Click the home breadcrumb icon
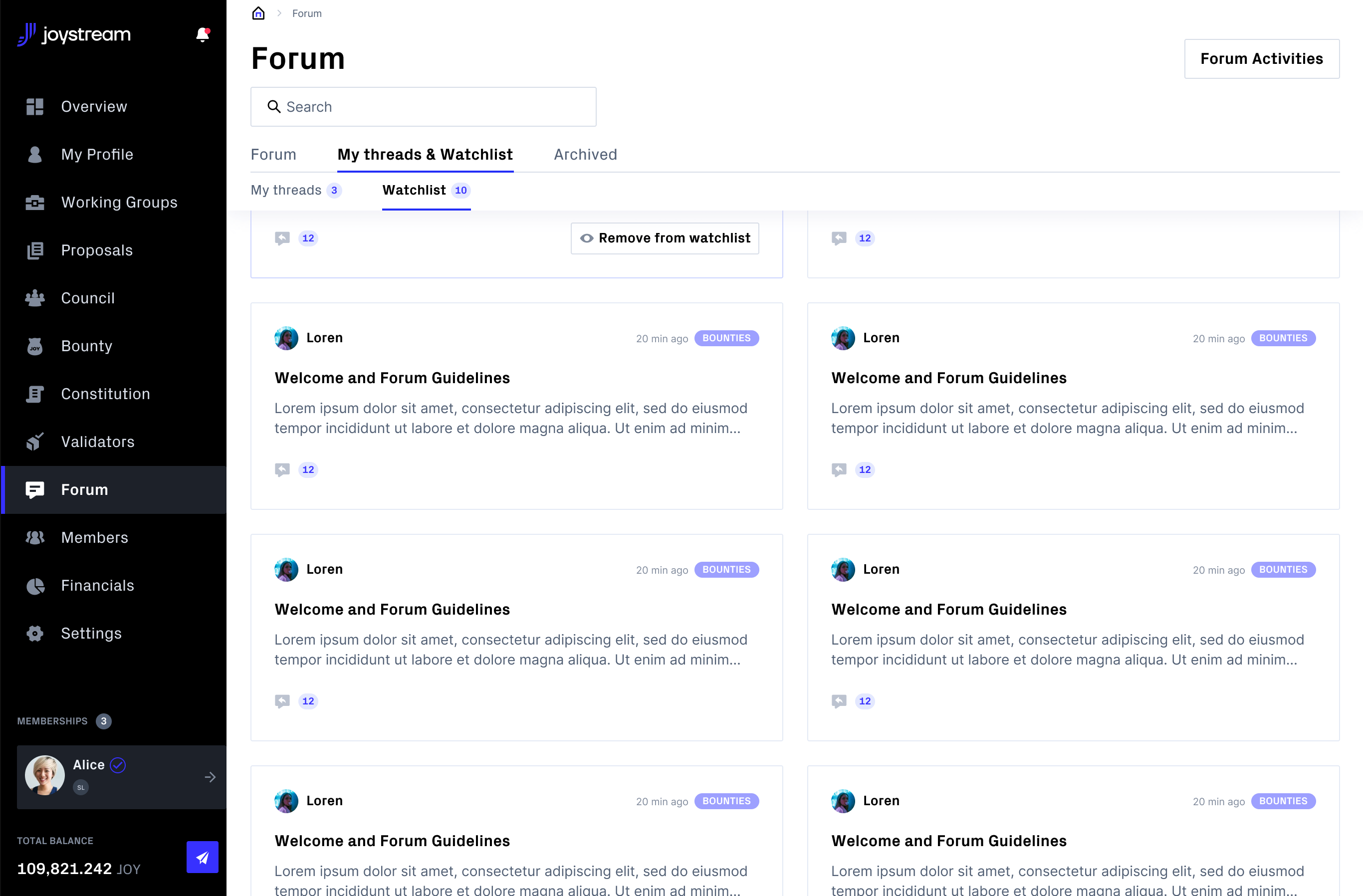This screenshot has height=896, width=1363. [258, 13]
